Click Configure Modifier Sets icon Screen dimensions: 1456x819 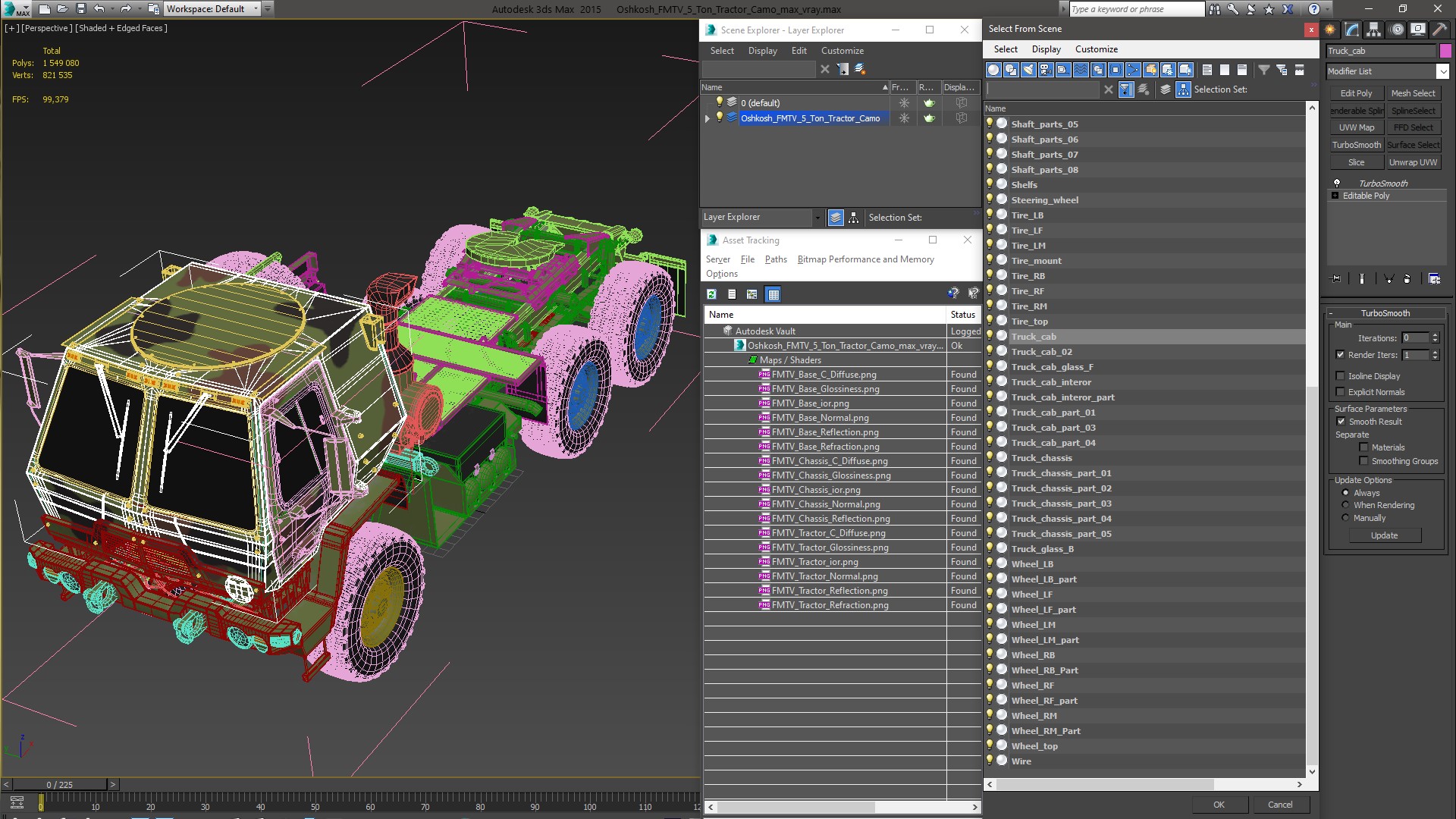pos(1434,279)
